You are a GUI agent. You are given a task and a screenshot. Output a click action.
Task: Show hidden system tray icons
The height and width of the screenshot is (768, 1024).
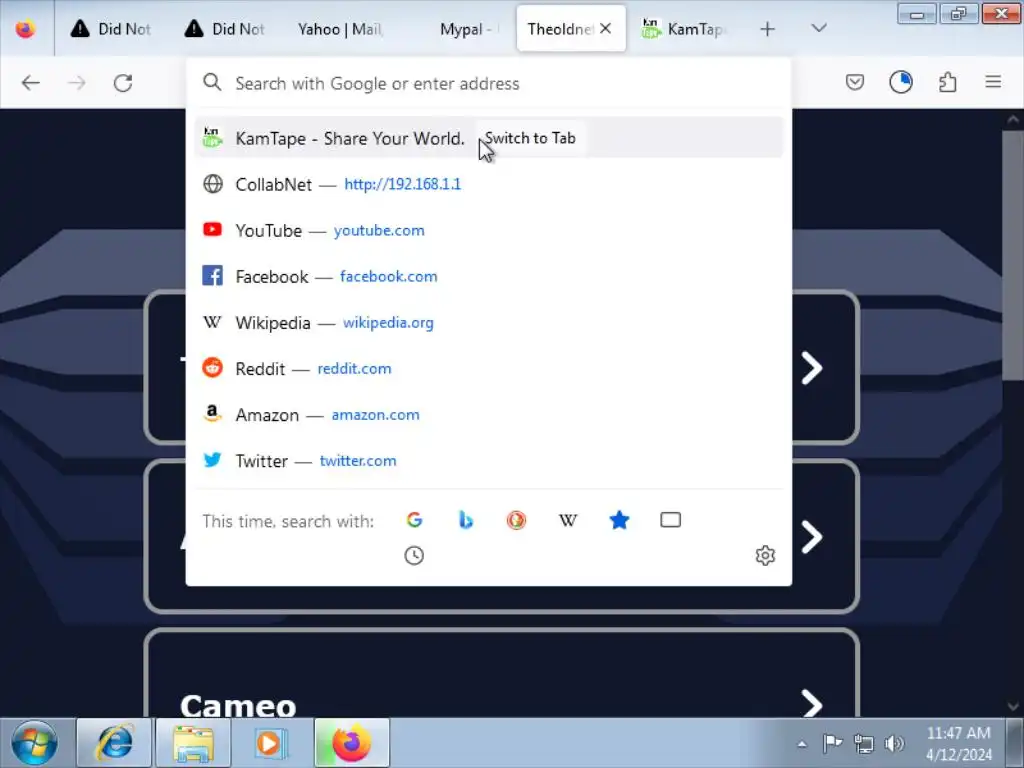802,744
